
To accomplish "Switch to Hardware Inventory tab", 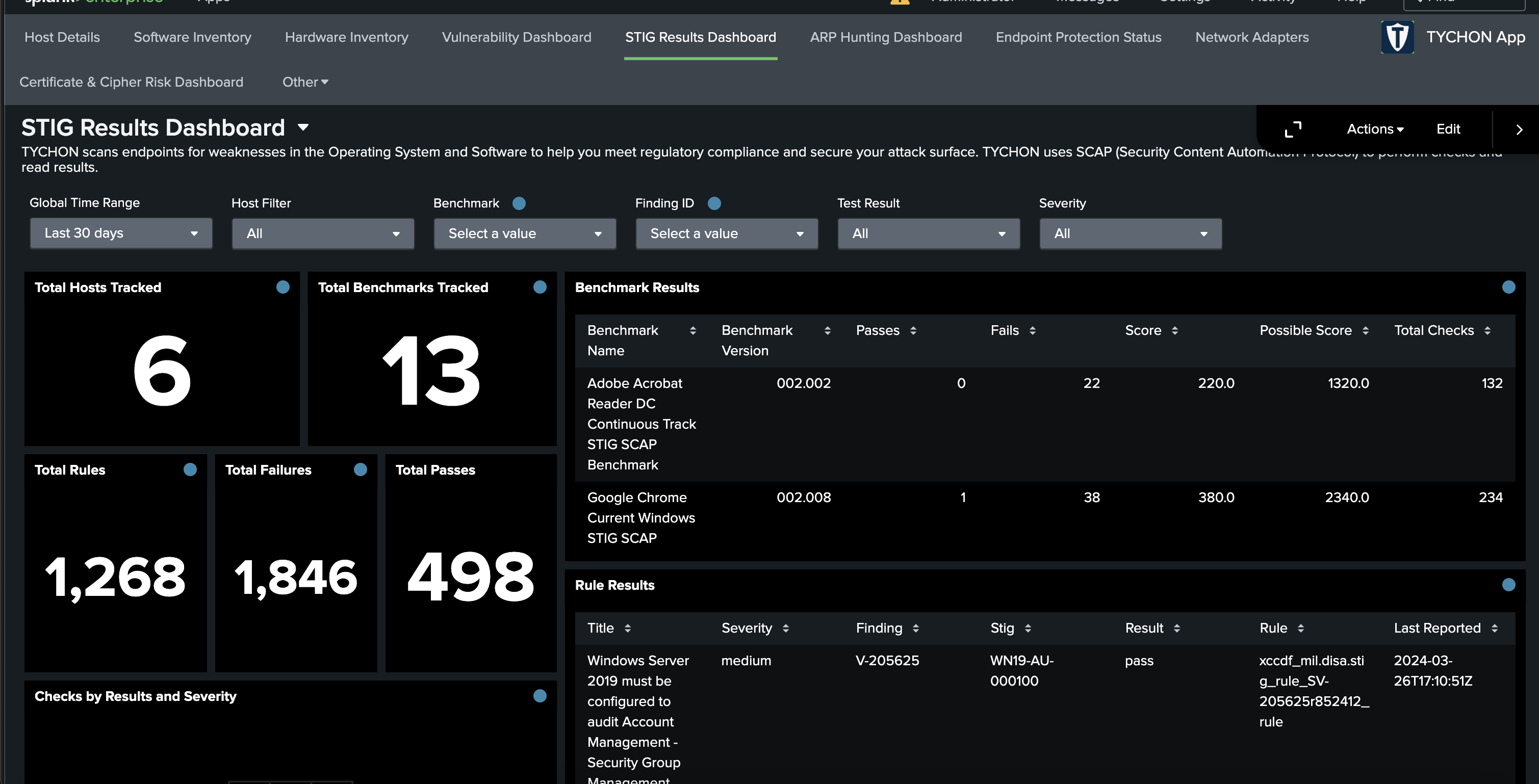I will coord(347,37).
